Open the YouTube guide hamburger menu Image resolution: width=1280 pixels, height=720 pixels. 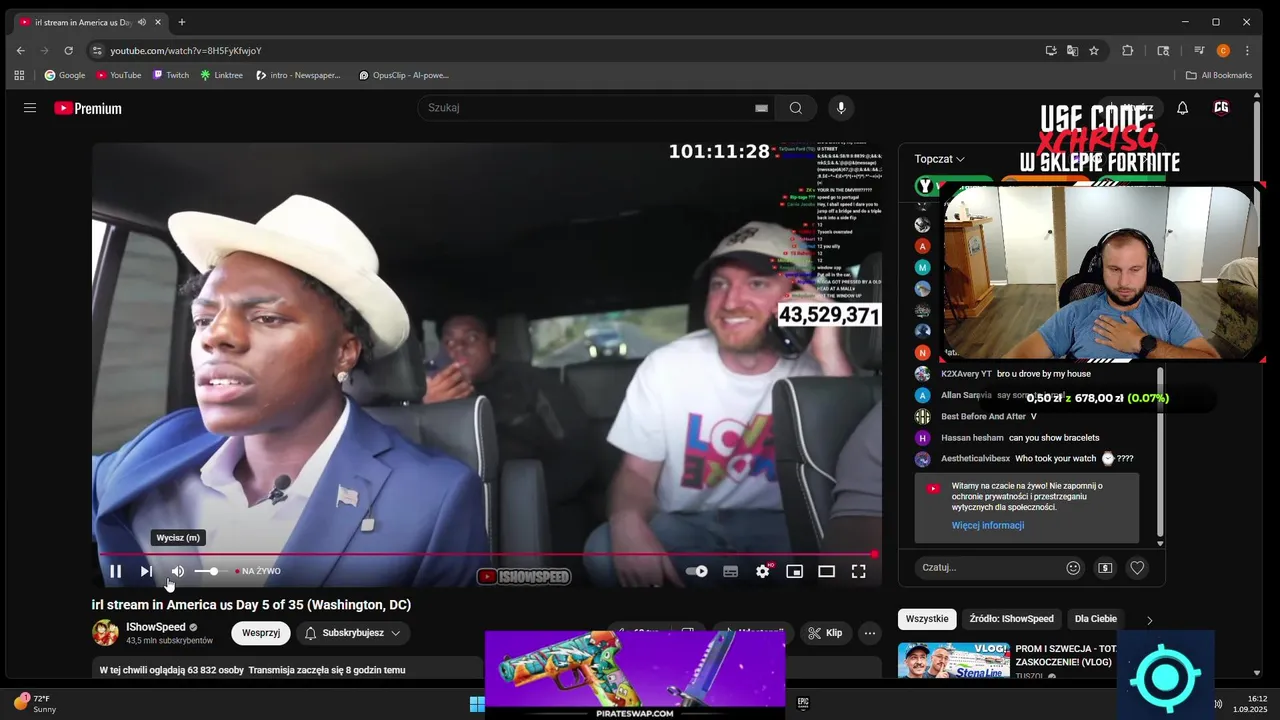coord(30,108)
